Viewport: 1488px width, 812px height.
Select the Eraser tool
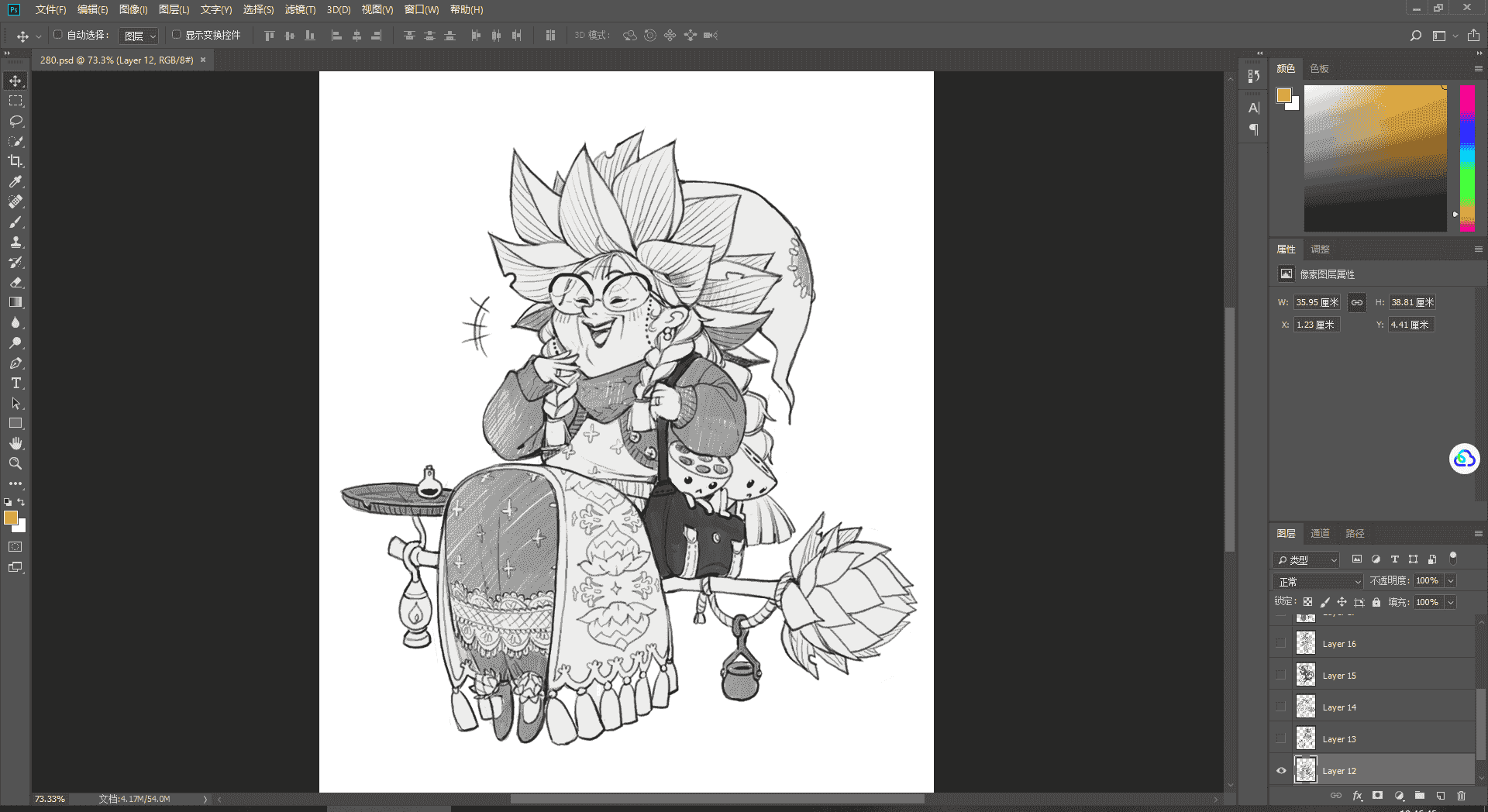[15, 282]
